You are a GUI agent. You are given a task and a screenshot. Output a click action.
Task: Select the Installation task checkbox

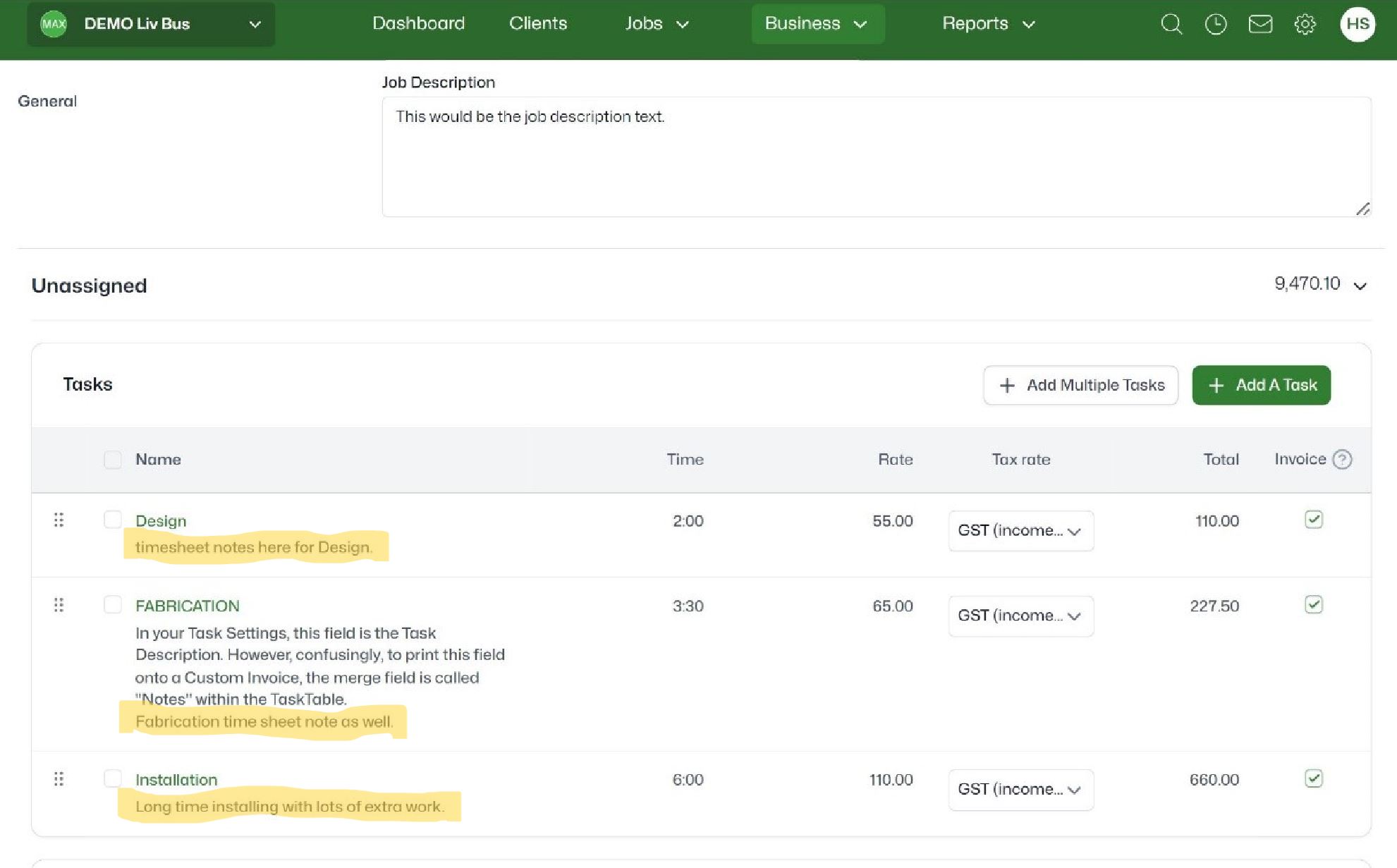[113, 778]
